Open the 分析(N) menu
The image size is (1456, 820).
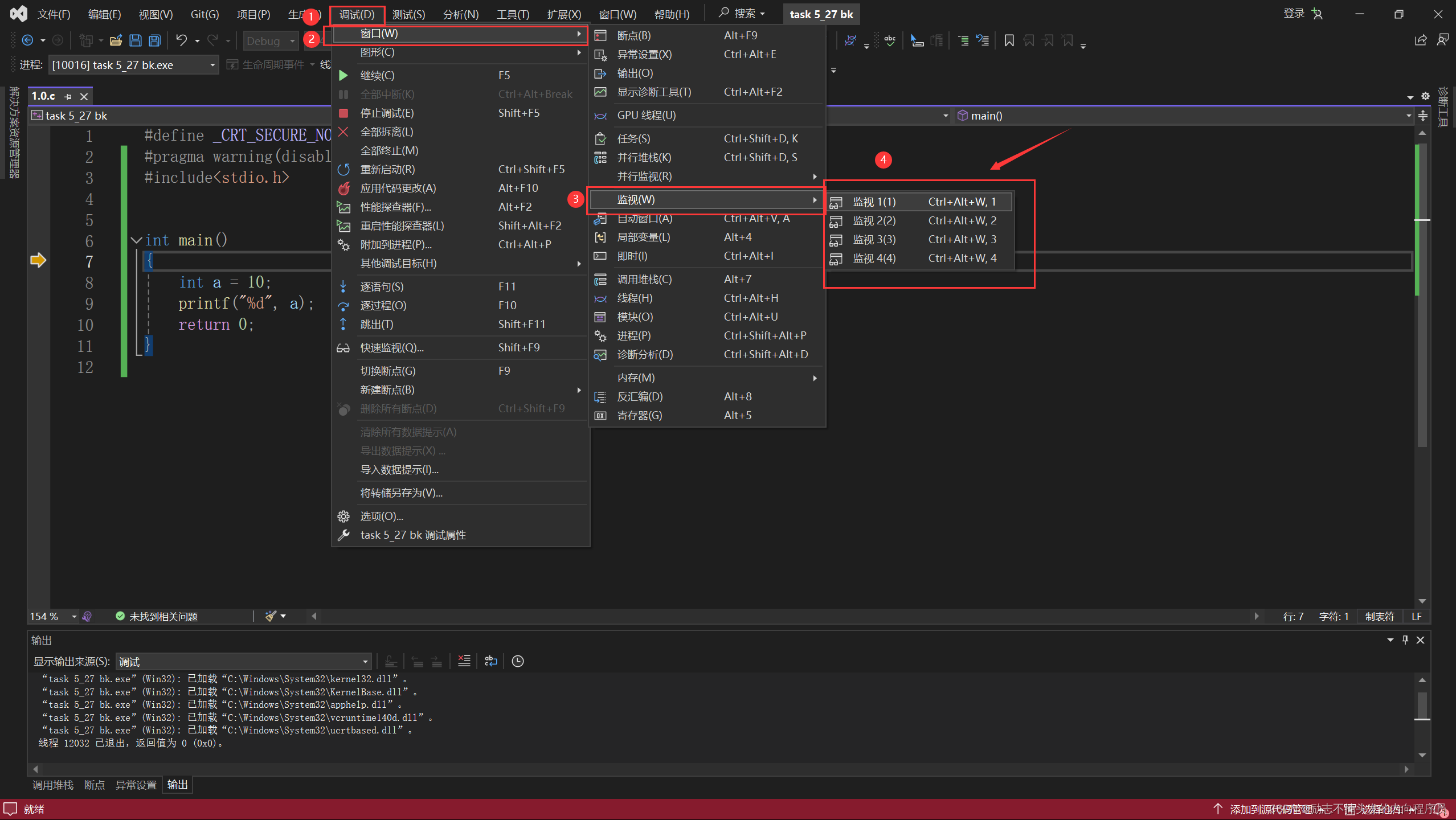460,14
